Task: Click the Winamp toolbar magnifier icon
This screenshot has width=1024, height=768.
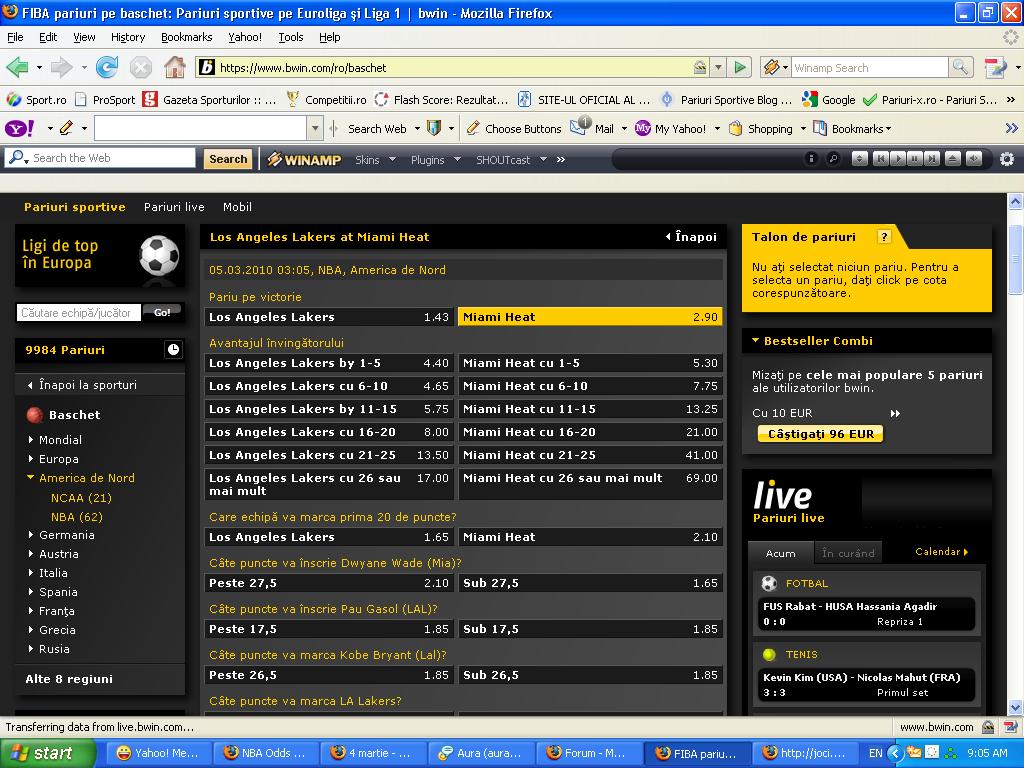Action: tap(833, 159)
